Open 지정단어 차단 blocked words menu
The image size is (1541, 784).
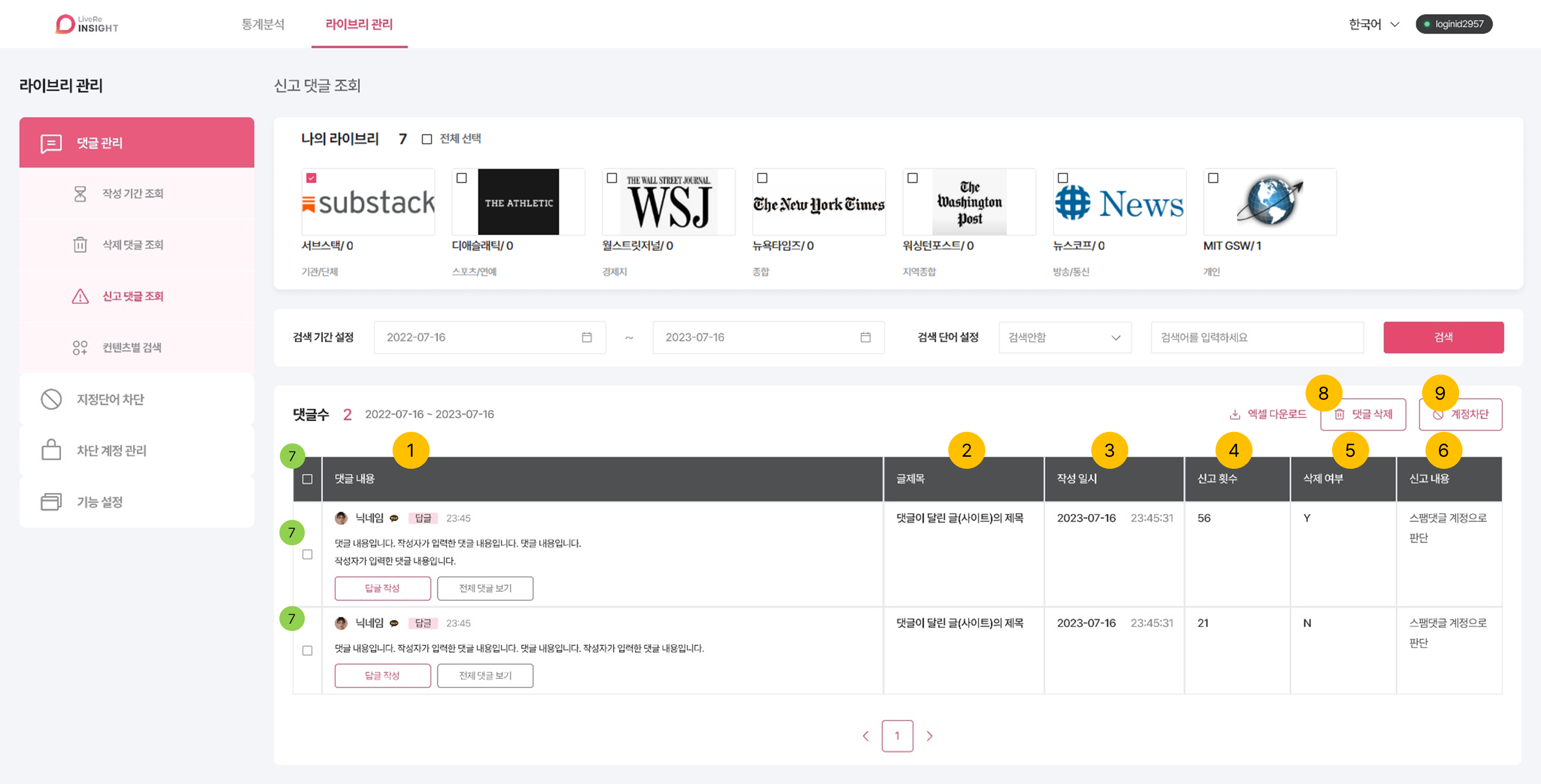[x=110, y=399]
